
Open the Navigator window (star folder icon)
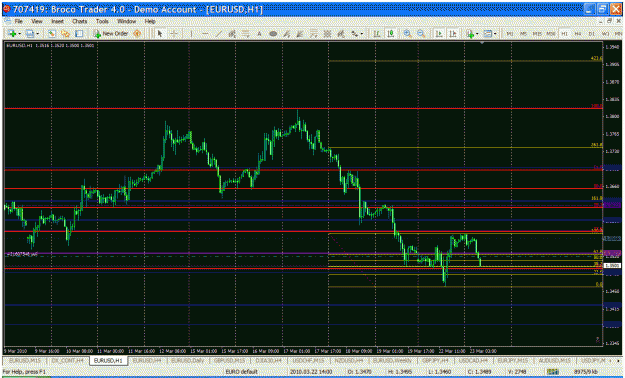[65, 34]
